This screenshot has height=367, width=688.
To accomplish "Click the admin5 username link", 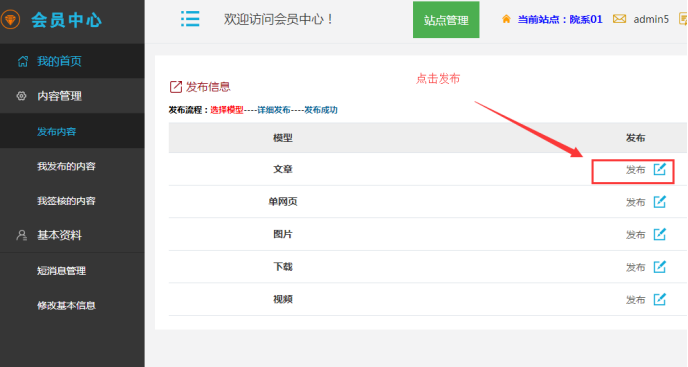I will (651, 19).
